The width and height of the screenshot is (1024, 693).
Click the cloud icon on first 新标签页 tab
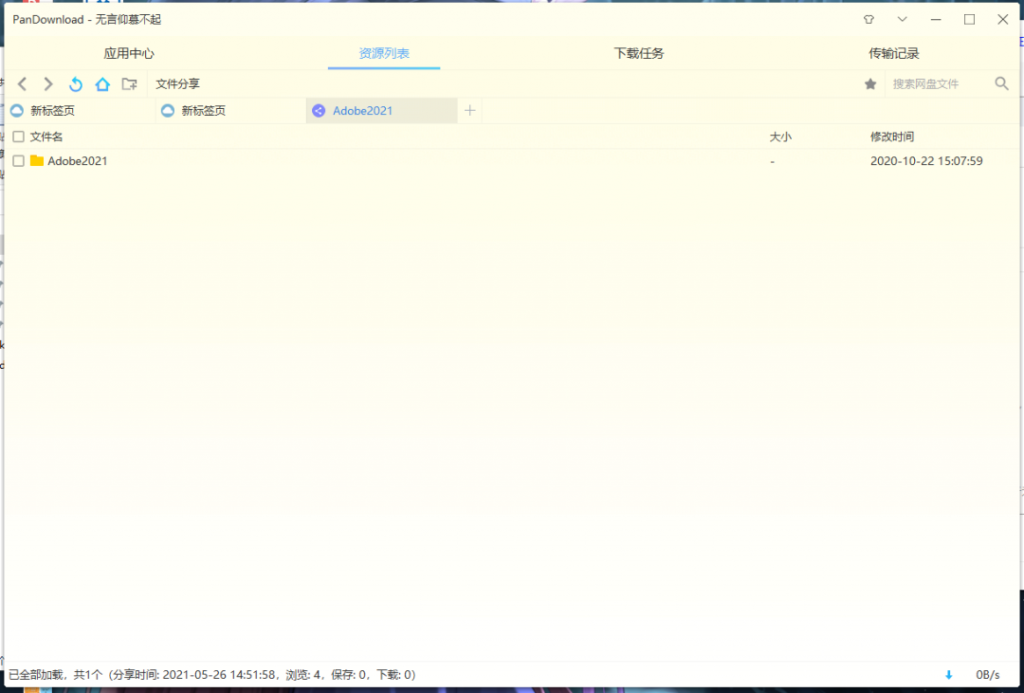tap(17, 111)
